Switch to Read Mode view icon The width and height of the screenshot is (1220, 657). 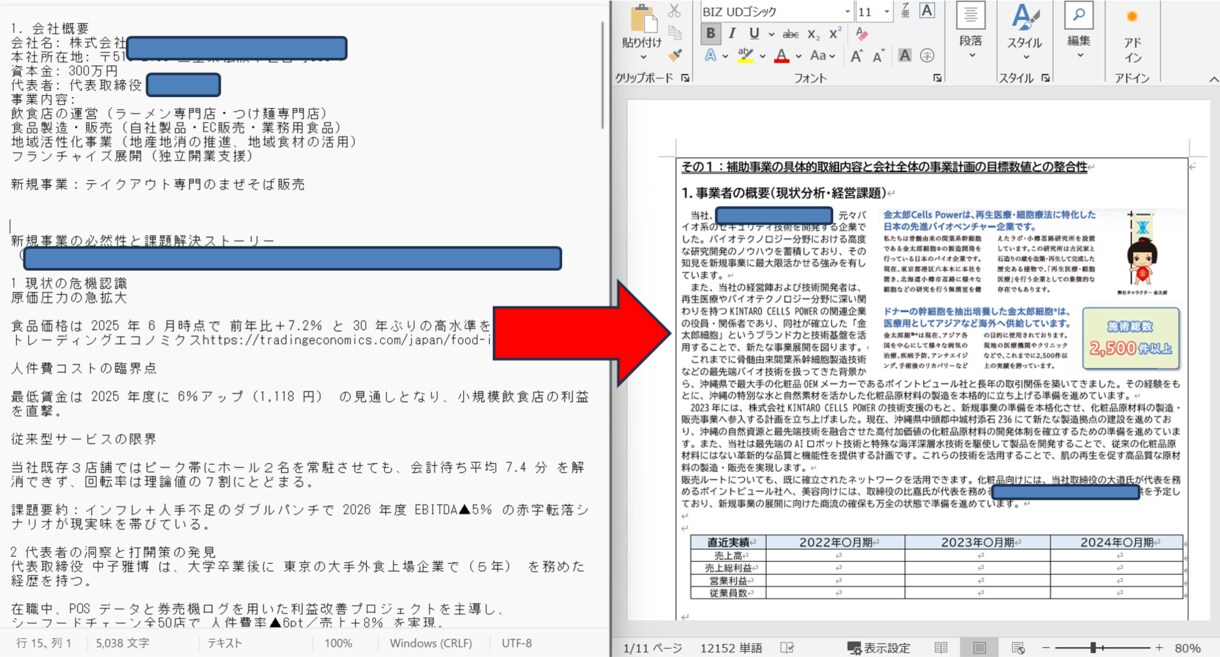point(941,648)
